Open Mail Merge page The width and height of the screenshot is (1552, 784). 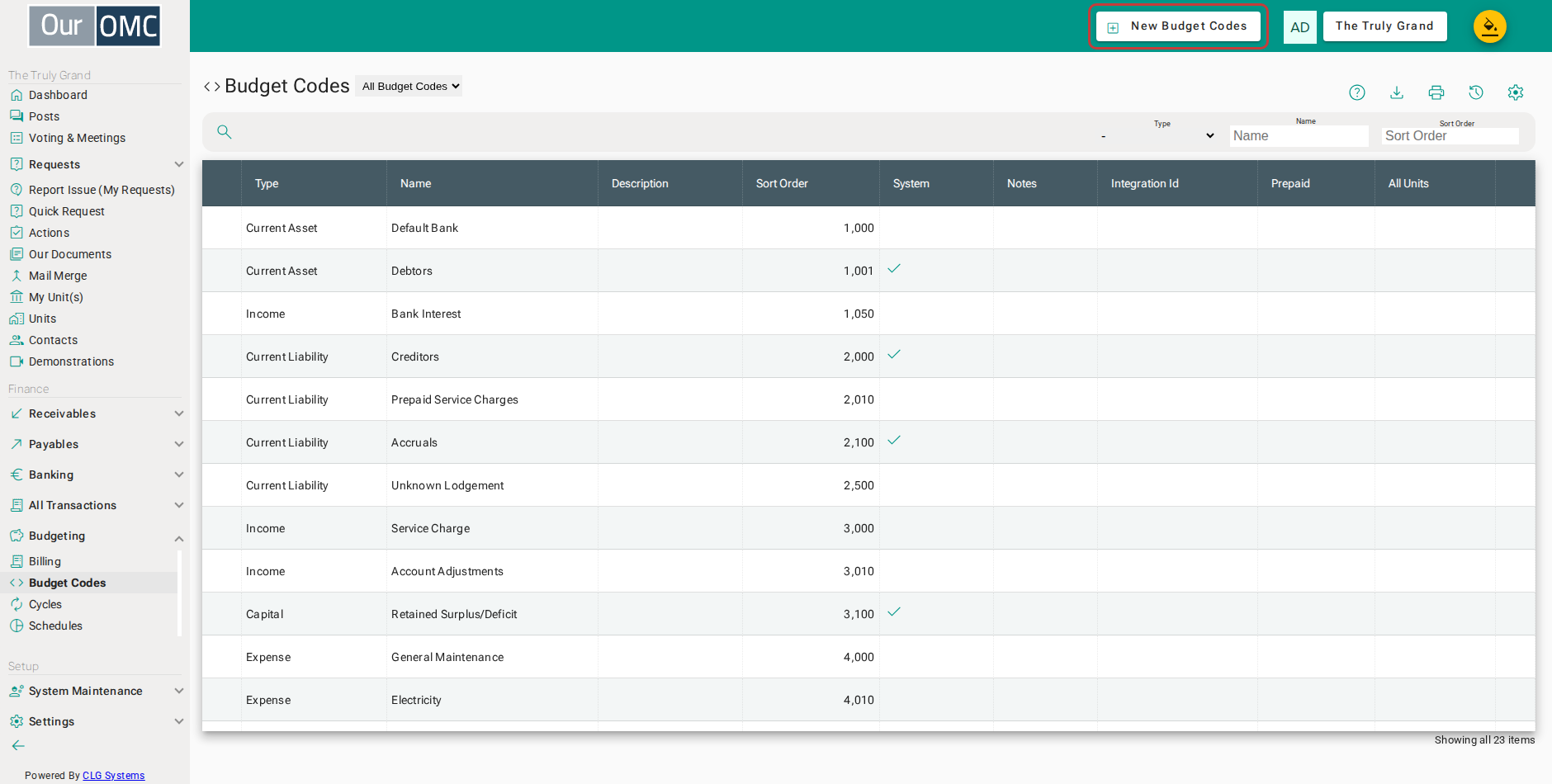point(57,276)
